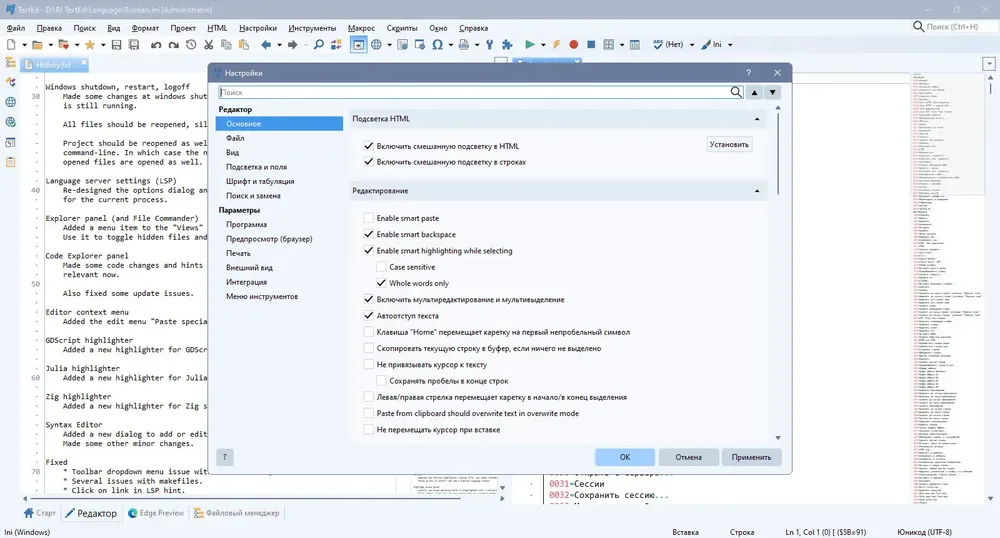This screenshot has height=538, width=1000.
Task: Open the 'Инструменты' menu
Action: [312, 28]
